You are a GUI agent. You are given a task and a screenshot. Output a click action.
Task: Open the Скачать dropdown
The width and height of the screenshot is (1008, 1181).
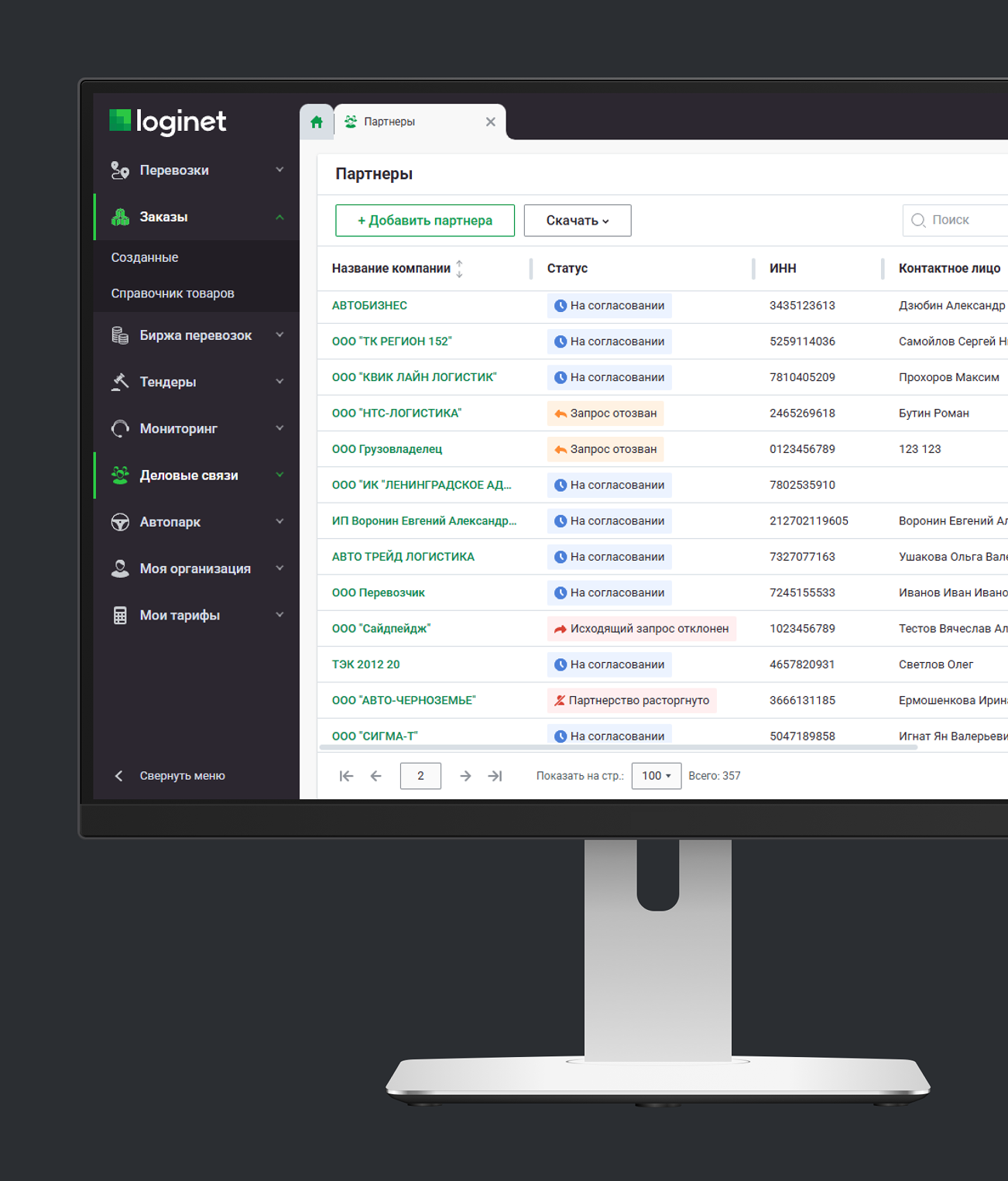tap(578, 221)
